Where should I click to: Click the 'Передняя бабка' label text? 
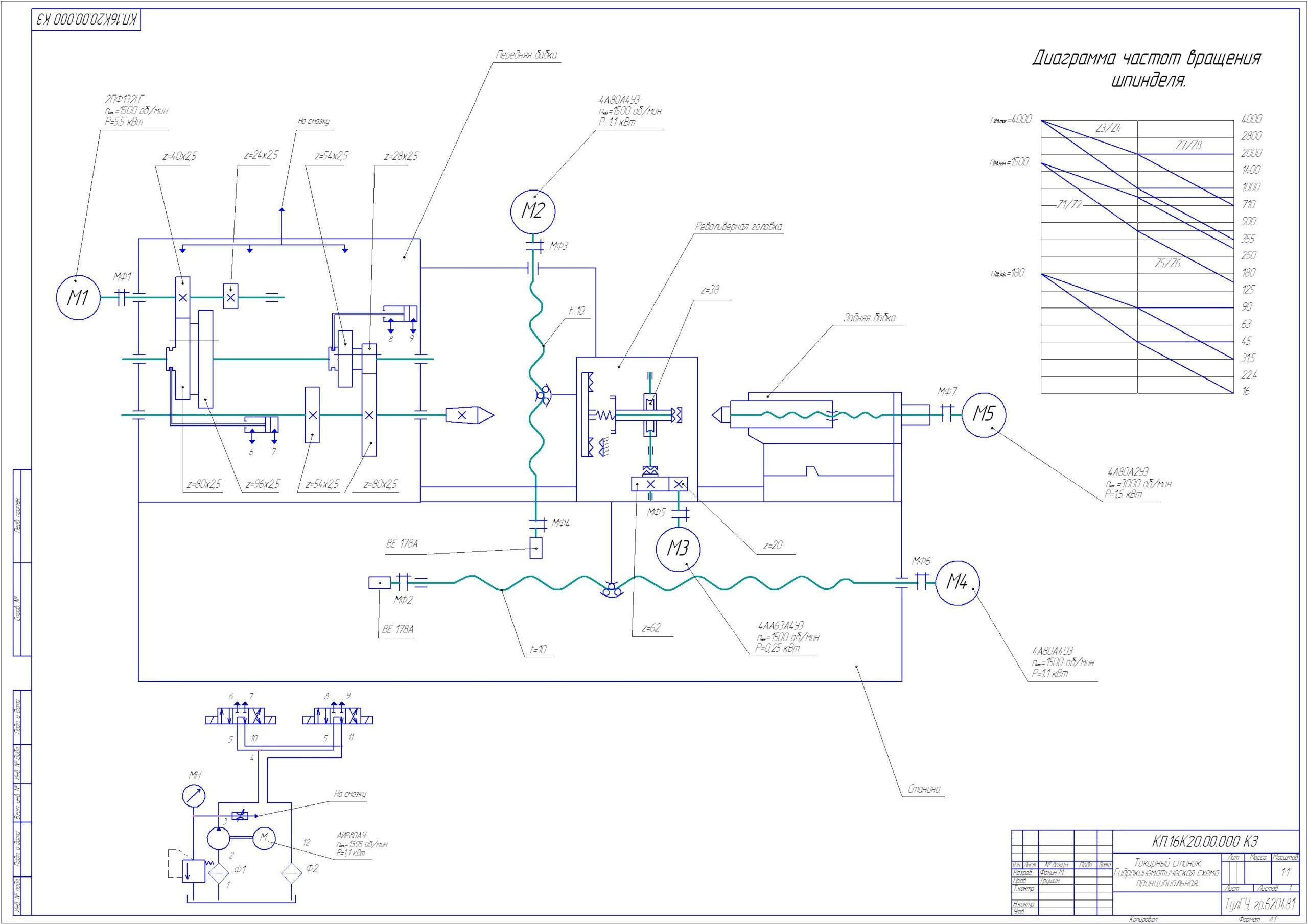tap(526, 55)
